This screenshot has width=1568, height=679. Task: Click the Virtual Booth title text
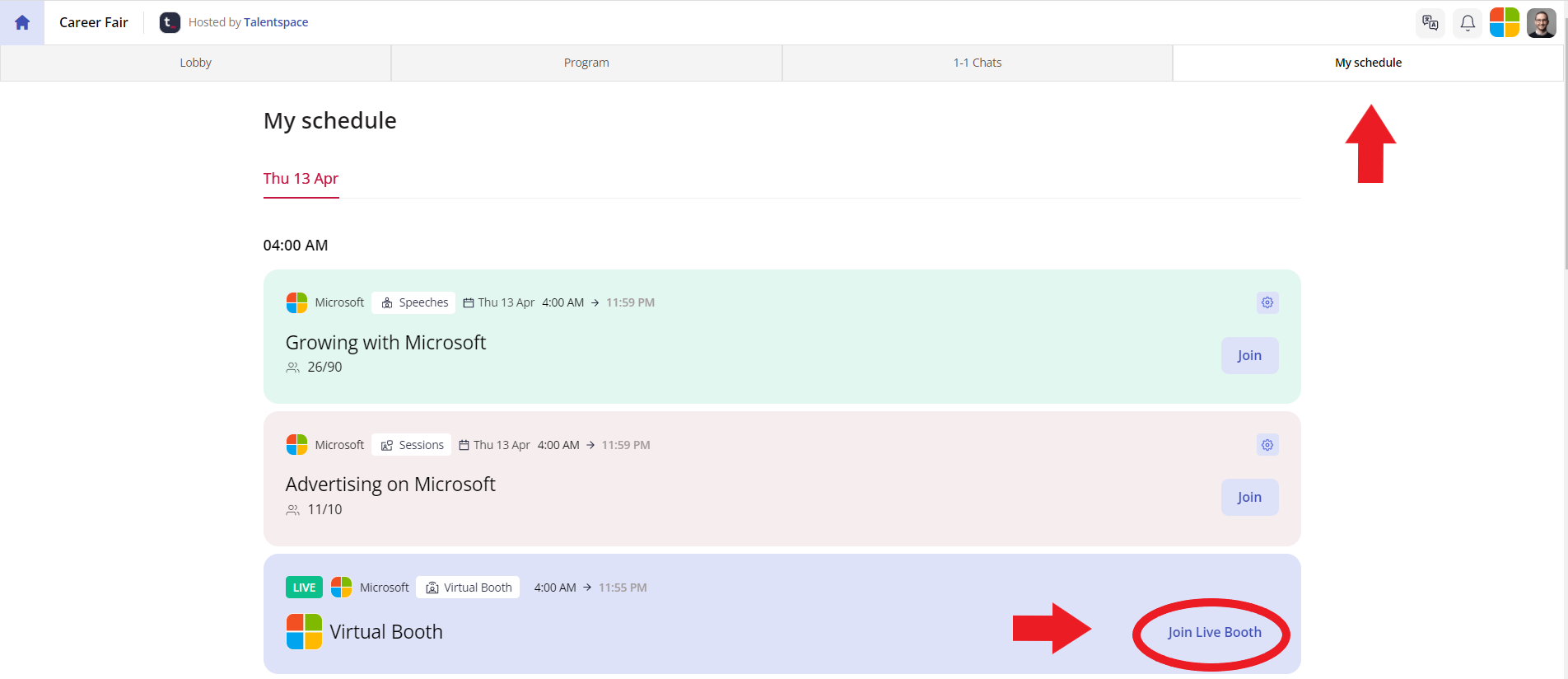(x=386, y=632)
